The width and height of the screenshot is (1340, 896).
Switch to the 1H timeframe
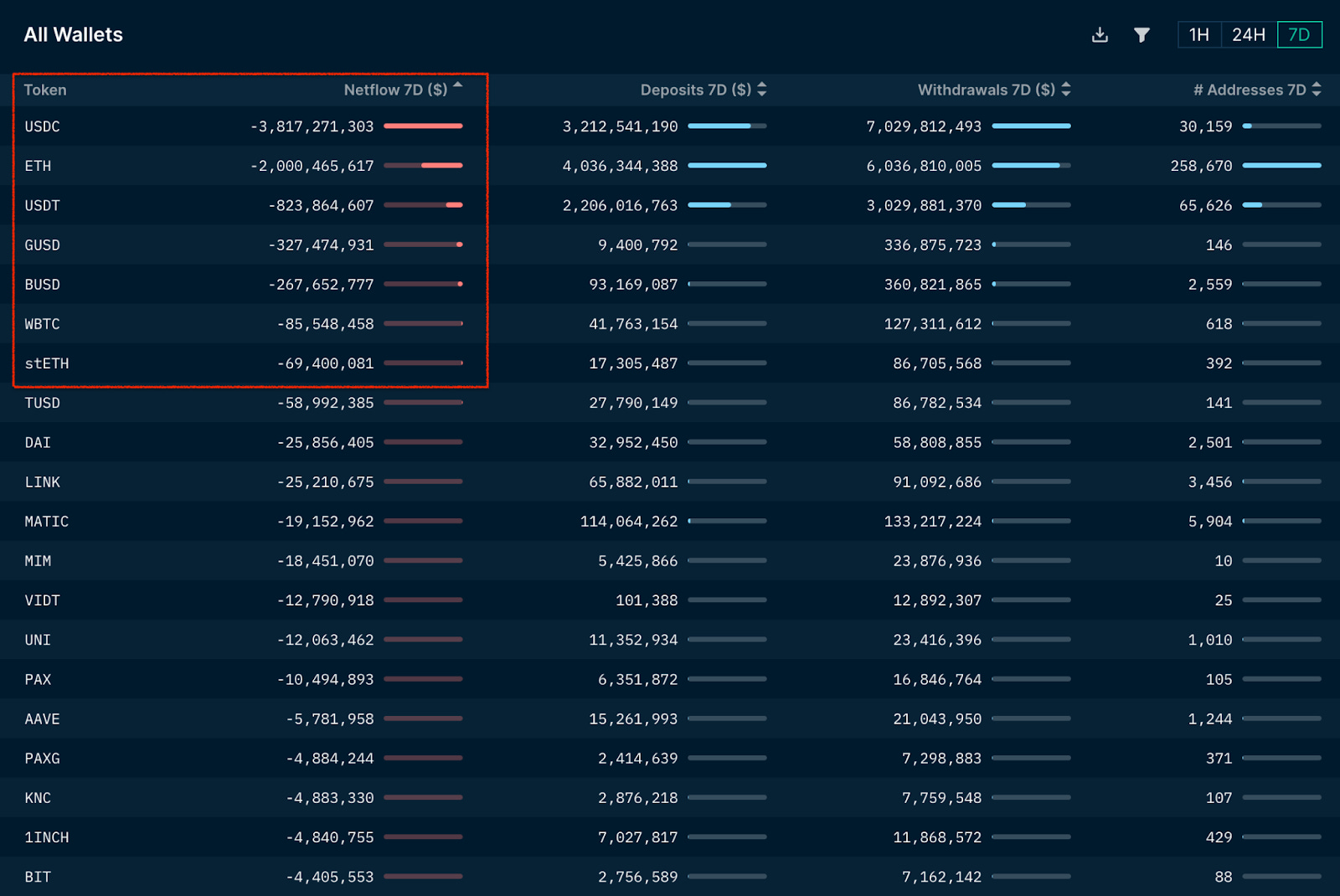click(x=1199, y=34)
